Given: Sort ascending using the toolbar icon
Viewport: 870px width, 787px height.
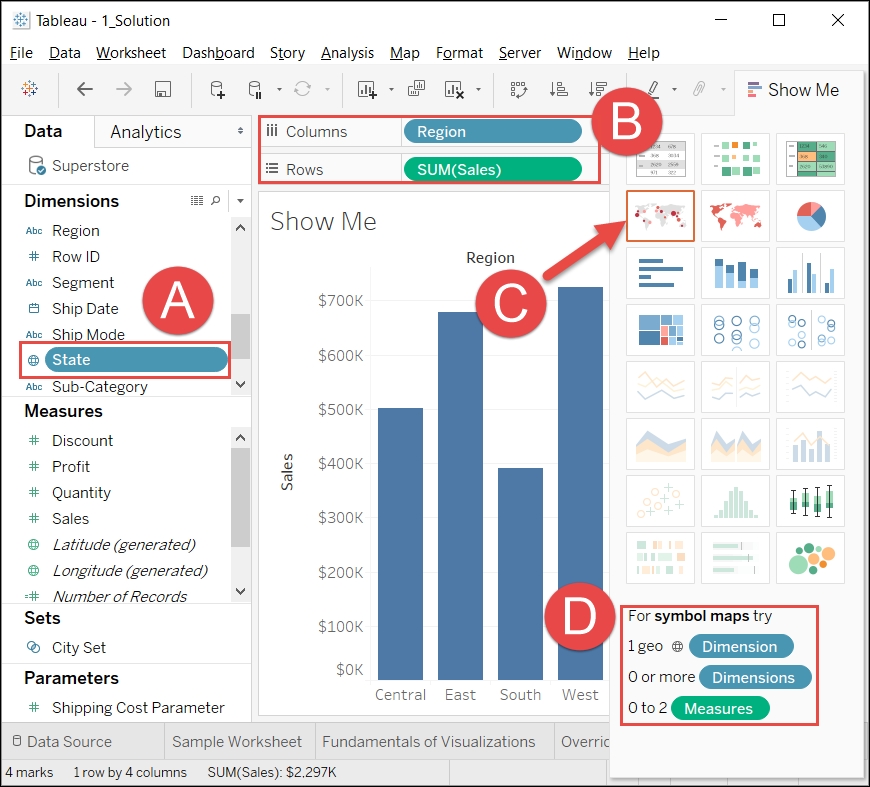Looking at the screenshot, I should click(x=558, y=89).
